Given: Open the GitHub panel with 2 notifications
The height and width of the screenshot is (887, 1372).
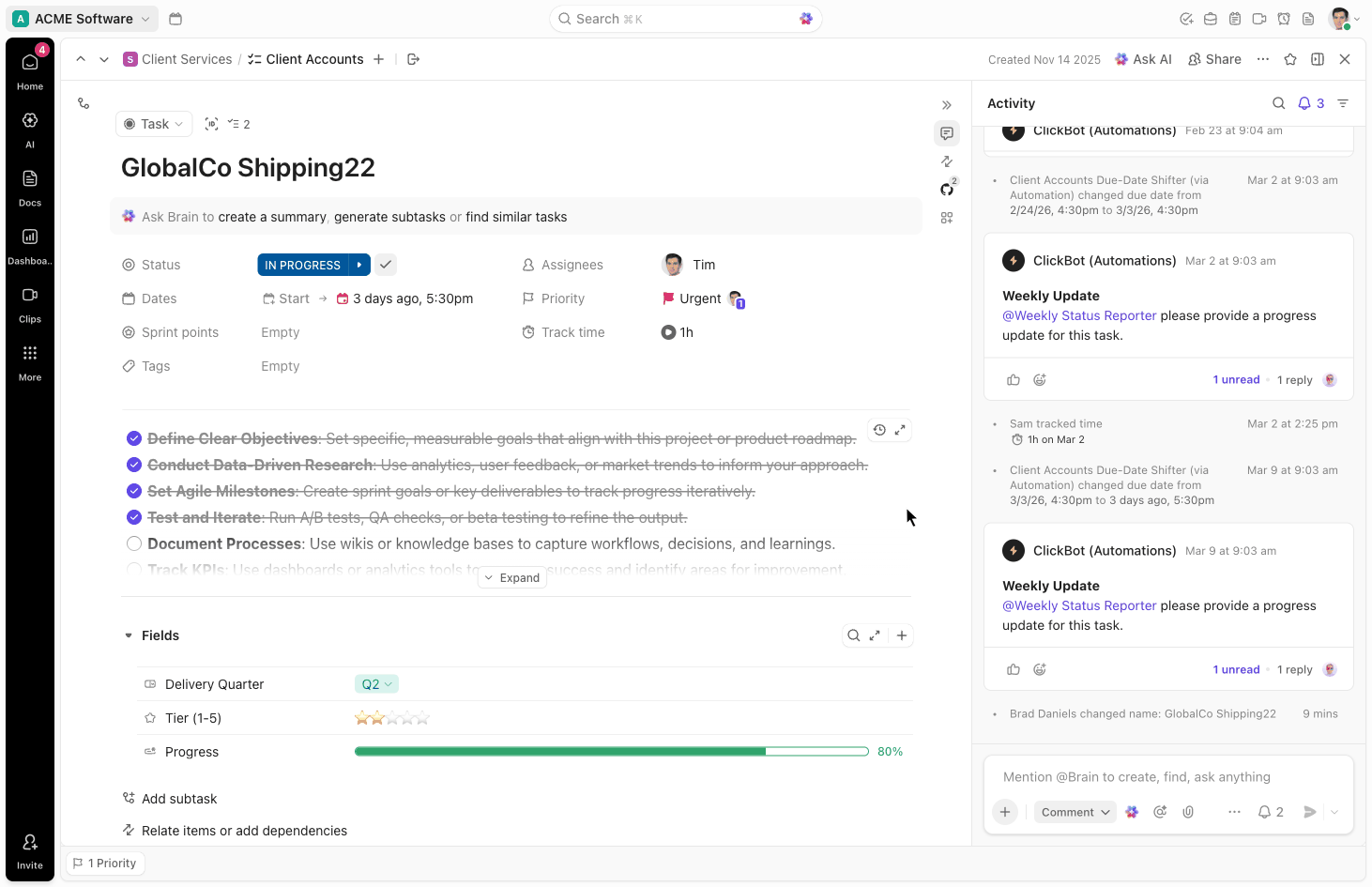Looking at the screenshot, I should tap(947, 188).
